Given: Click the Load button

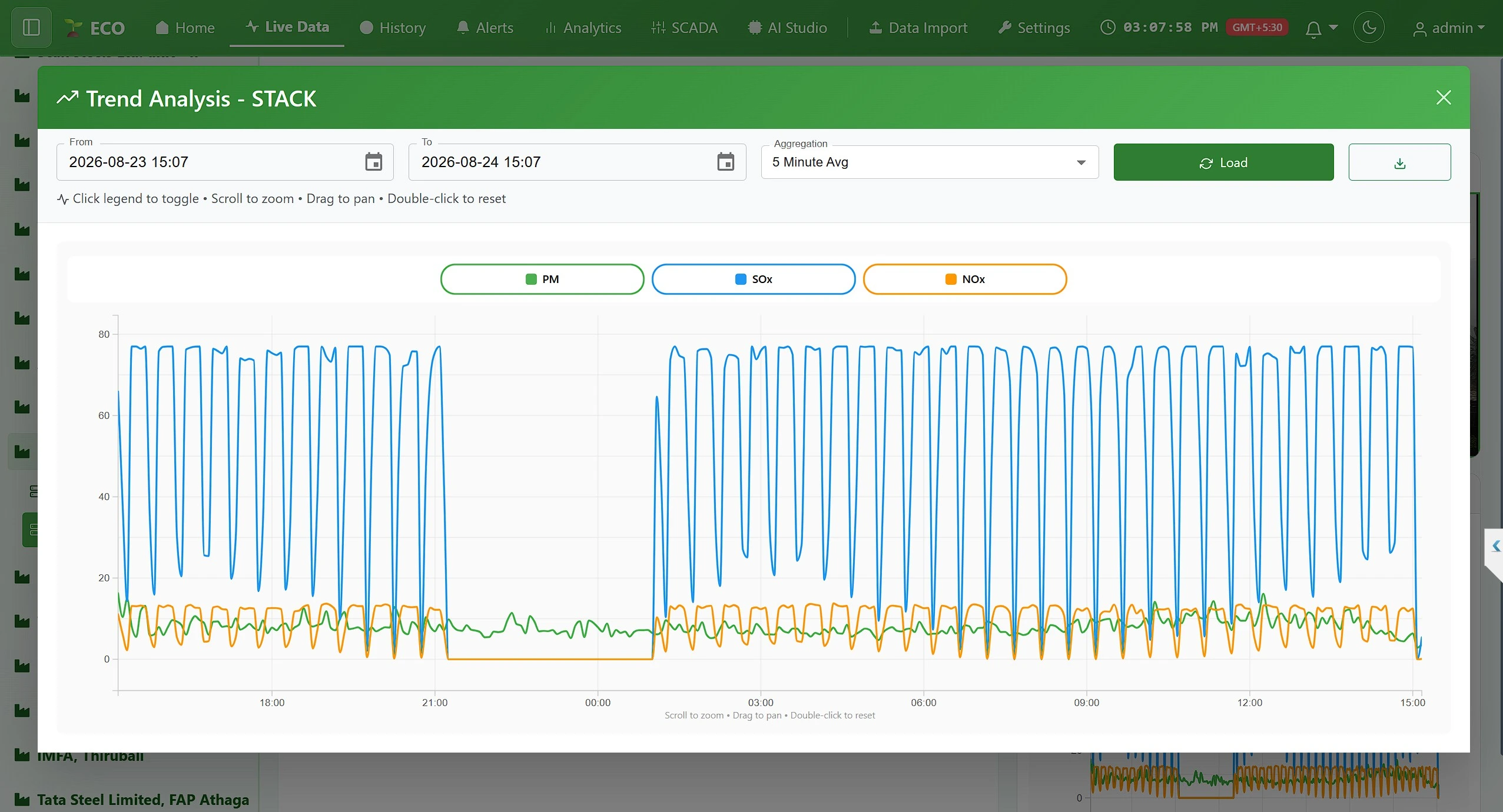Looking at the screenshot, I should (1223, 162).
